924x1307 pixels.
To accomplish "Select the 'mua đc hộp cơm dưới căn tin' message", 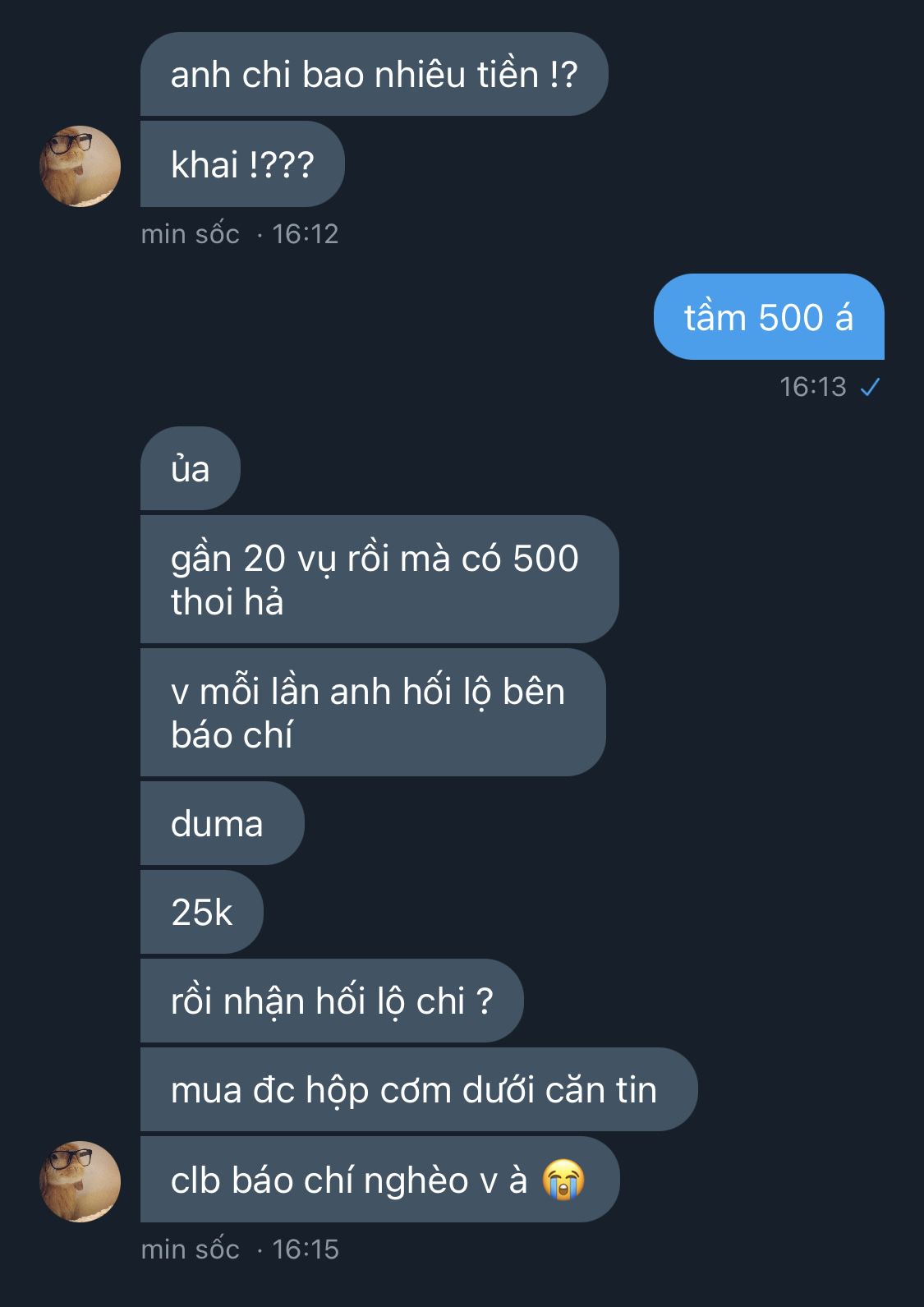I will (x=419, y=1089).
